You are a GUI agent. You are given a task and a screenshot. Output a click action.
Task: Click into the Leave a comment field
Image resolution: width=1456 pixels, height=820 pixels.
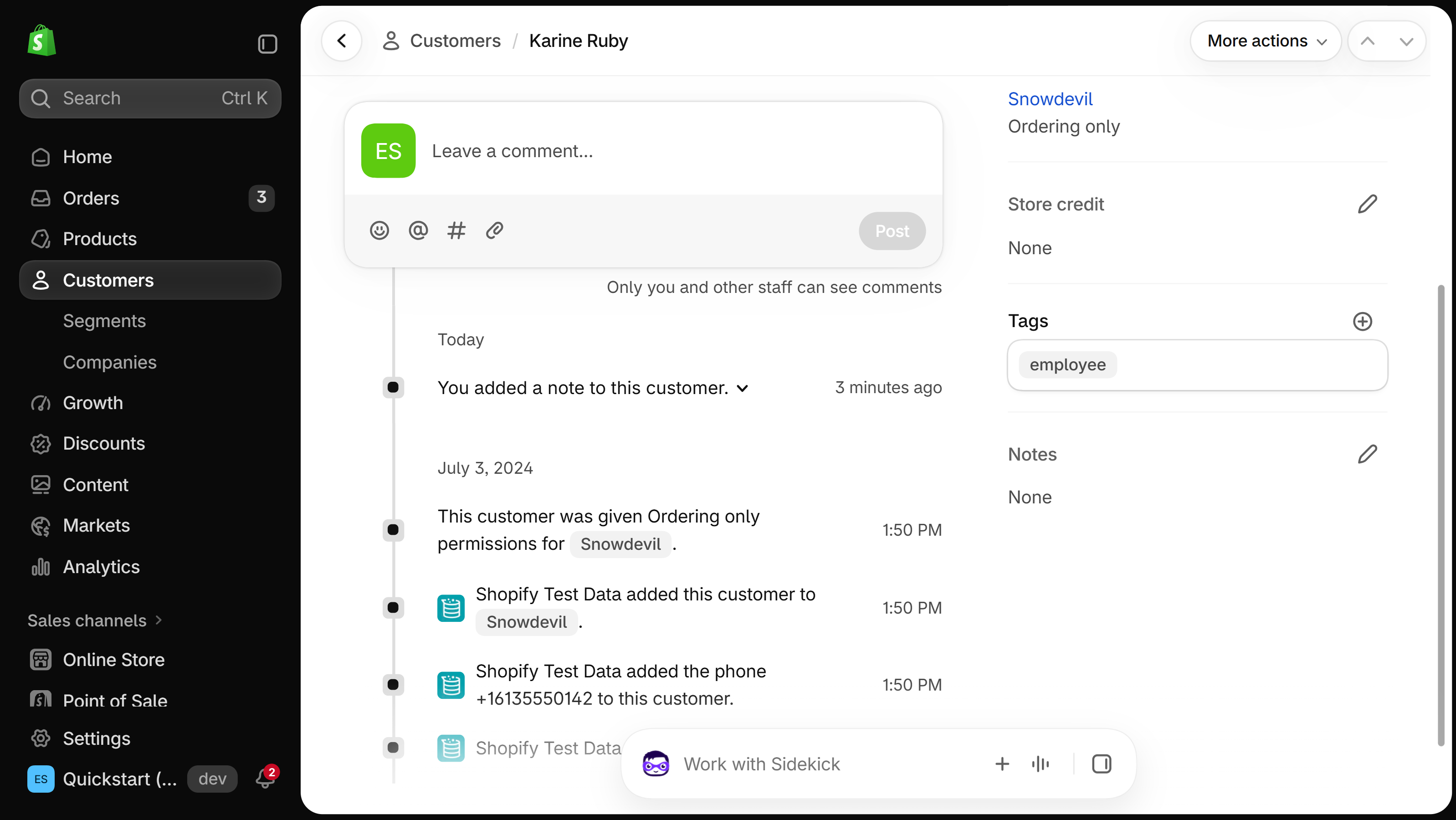point(678,151)
